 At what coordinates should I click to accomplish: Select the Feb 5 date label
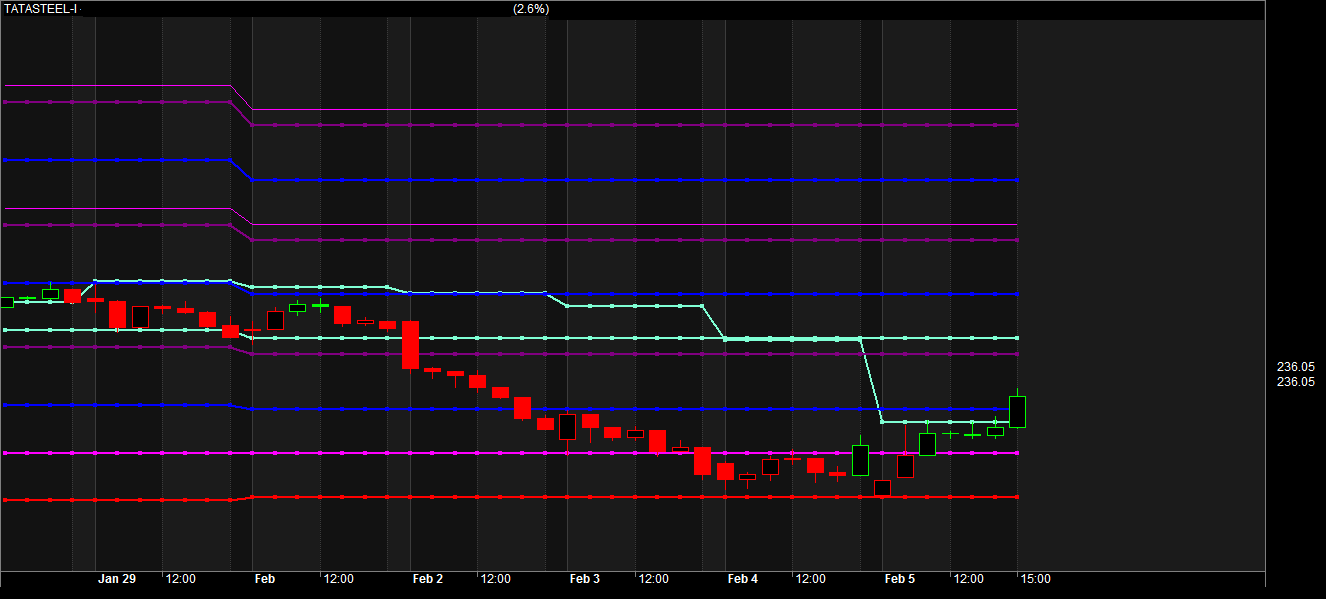(x=900, y=579)
